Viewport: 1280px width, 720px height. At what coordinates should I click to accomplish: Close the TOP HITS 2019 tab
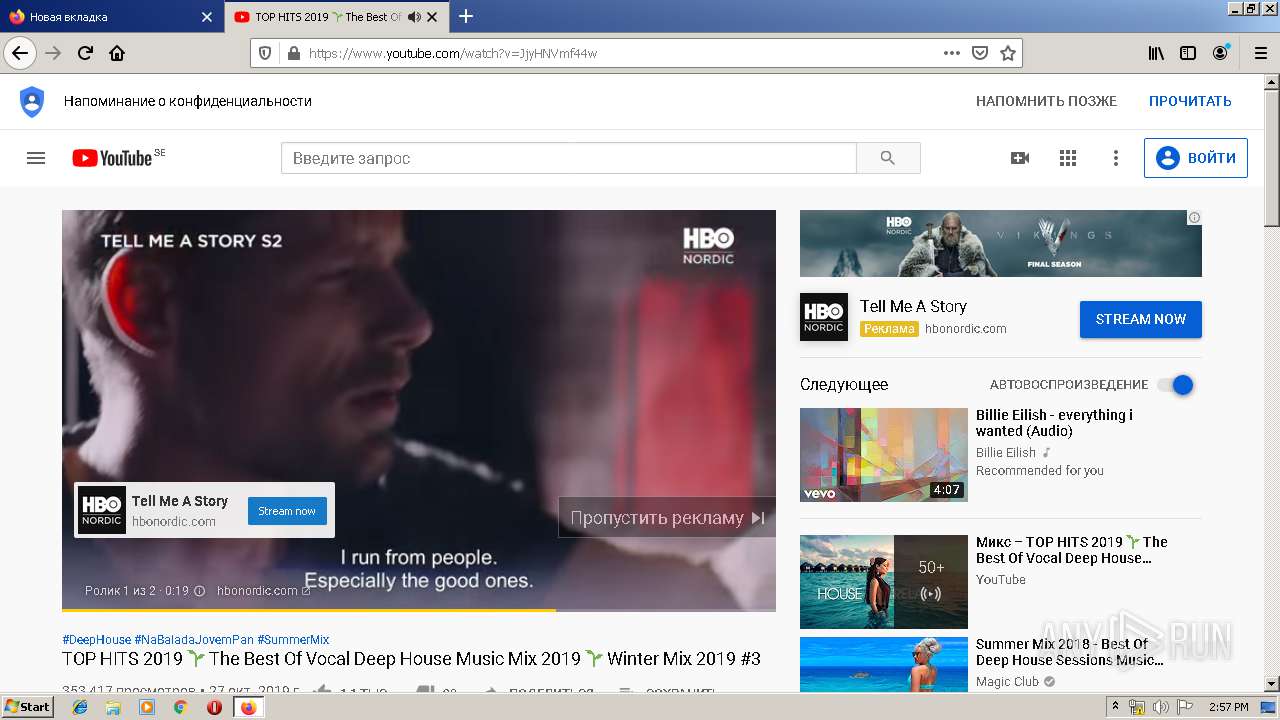click(433, 17)
